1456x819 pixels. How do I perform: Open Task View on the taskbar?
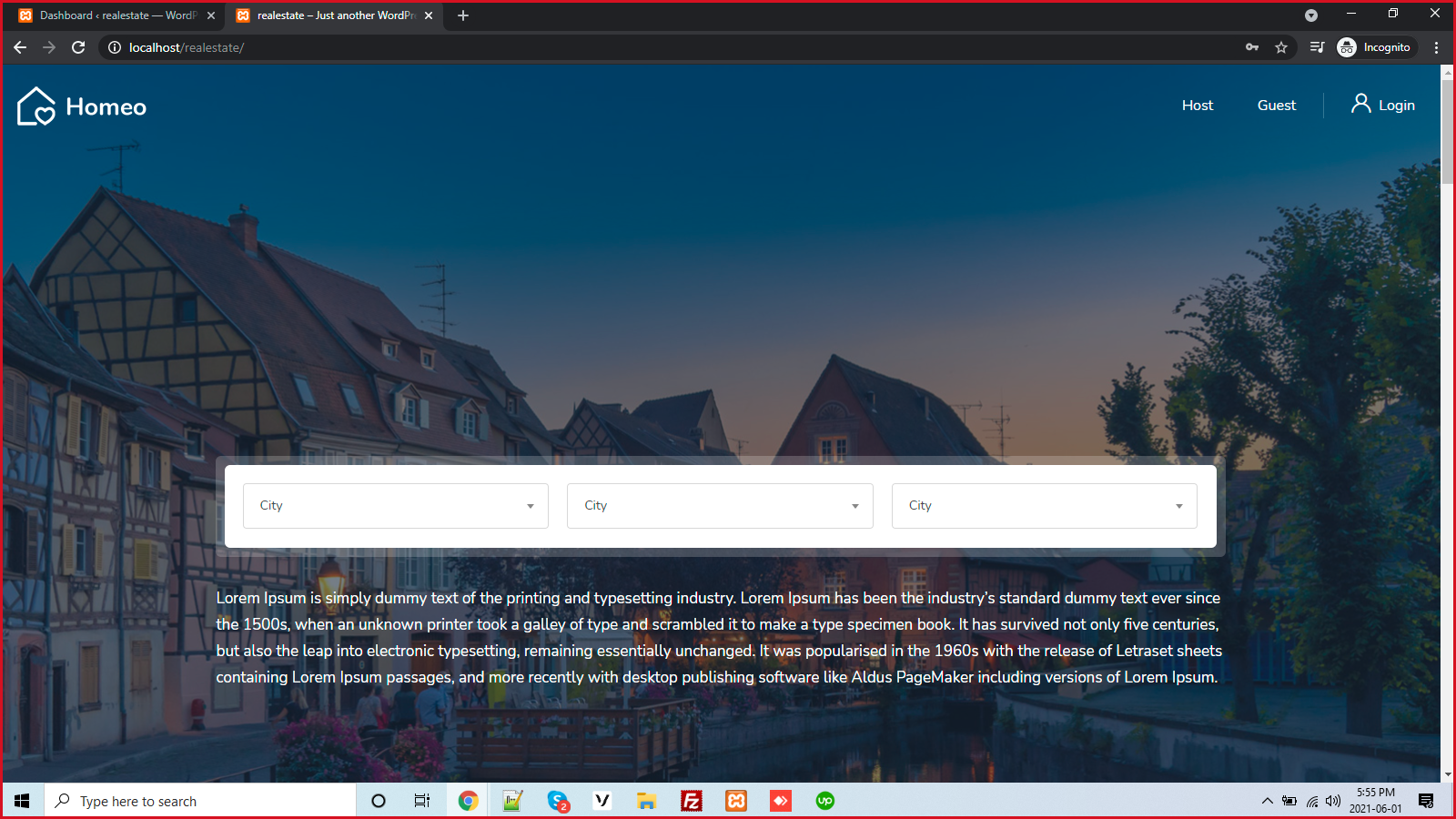tap(422, 801)
